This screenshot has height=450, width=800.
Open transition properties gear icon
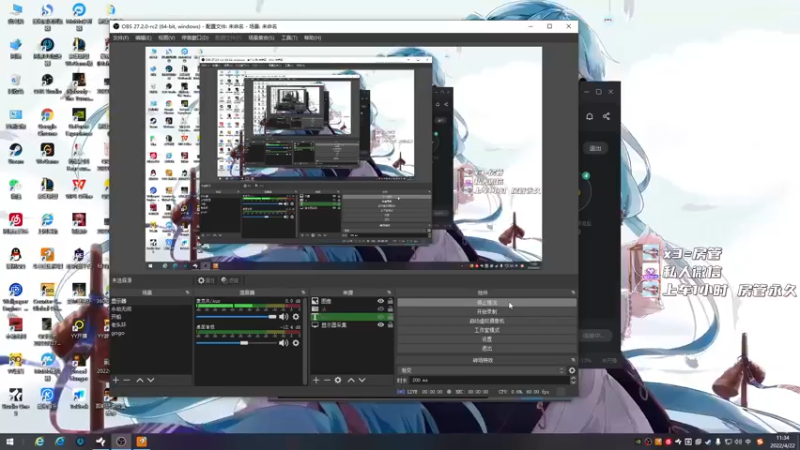point(572,370)
